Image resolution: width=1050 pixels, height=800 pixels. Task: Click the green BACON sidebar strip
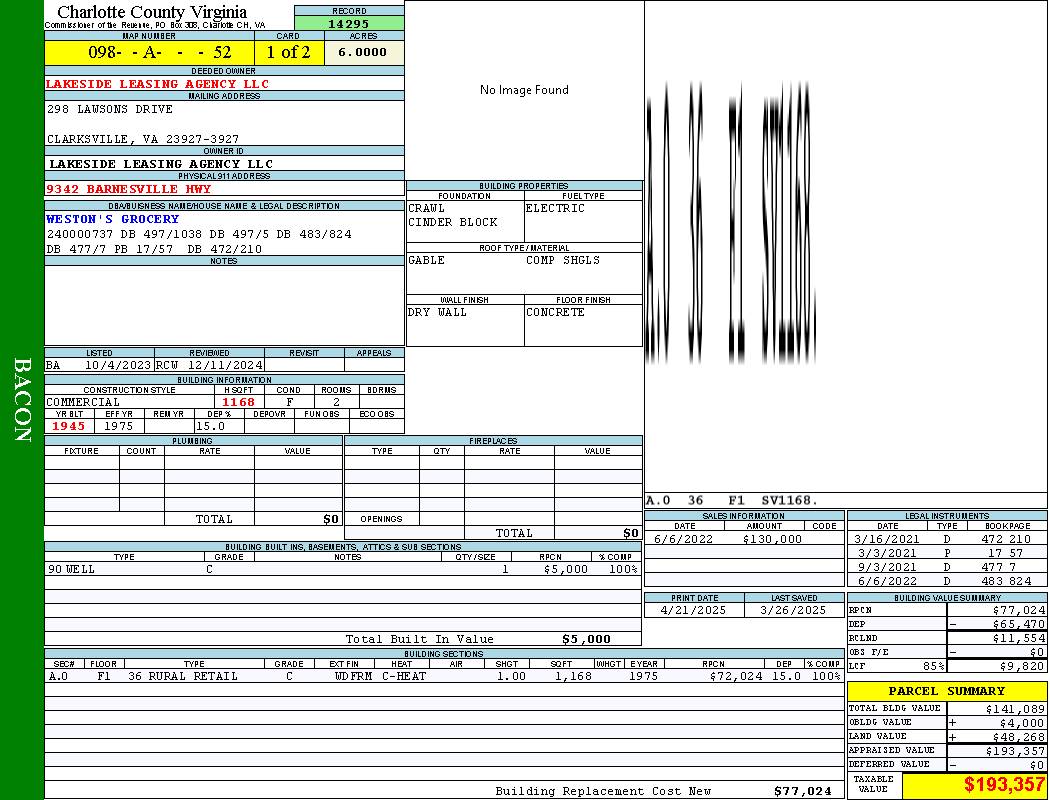(22, 400)
